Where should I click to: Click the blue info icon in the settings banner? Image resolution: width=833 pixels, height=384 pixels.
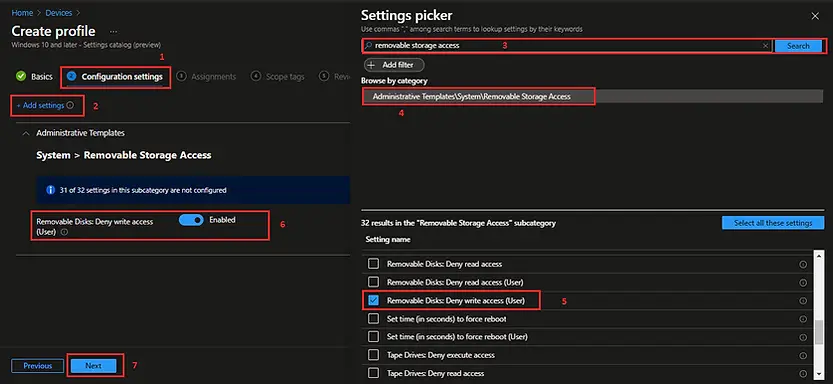pos(50,190)
